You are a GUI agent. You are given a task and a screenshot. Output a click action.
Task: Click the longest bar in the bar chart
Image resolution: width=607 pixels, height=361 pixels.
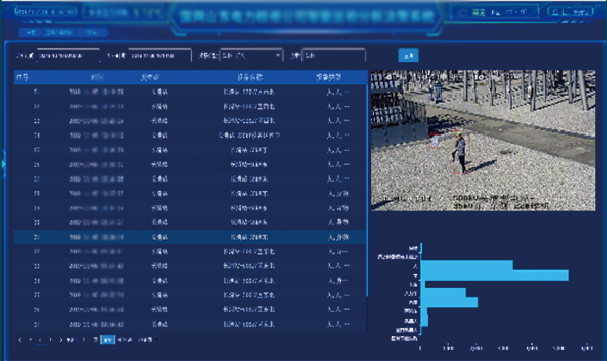click(495, 275)
